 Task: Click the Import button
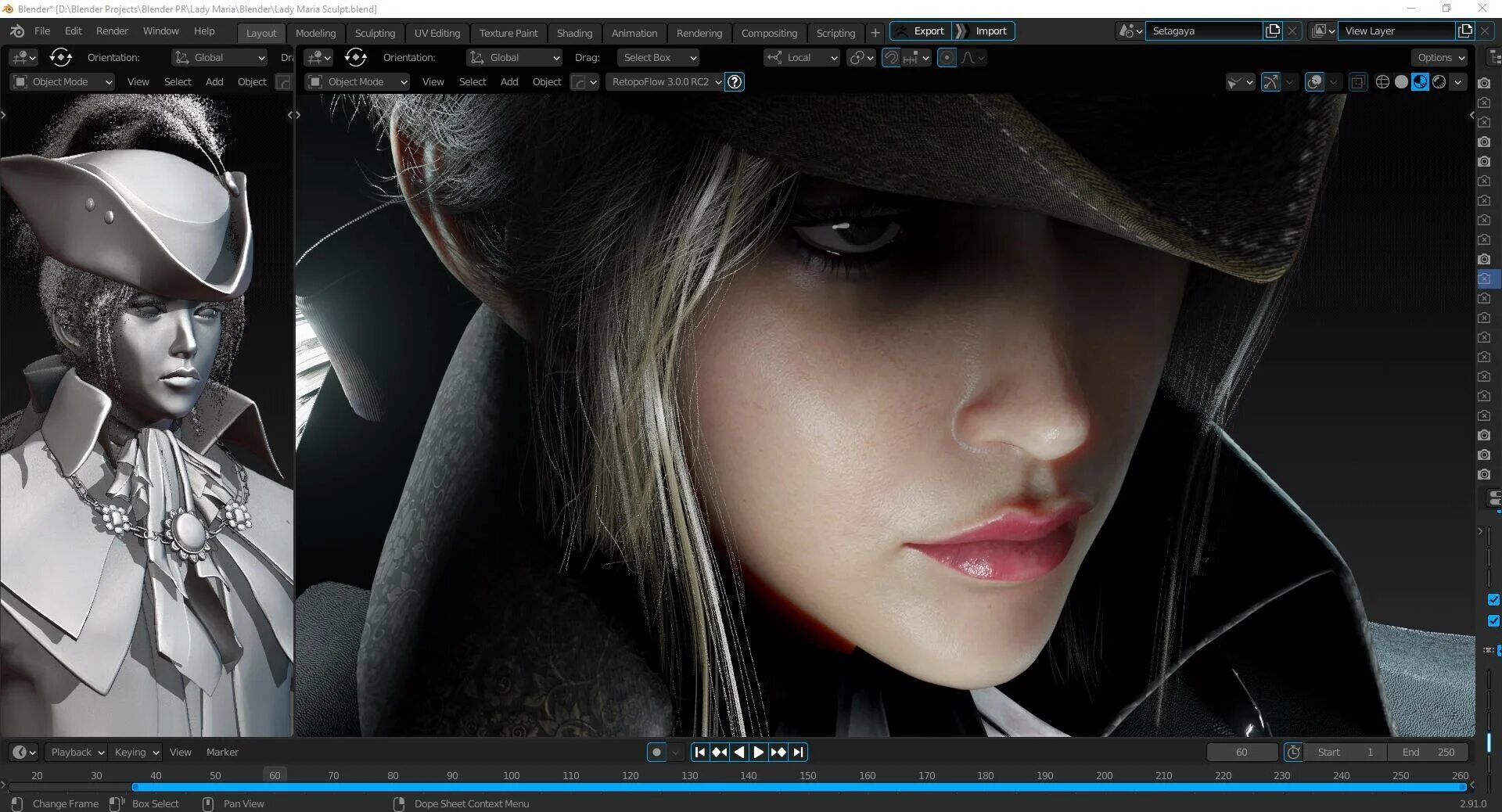click(984, 31)
